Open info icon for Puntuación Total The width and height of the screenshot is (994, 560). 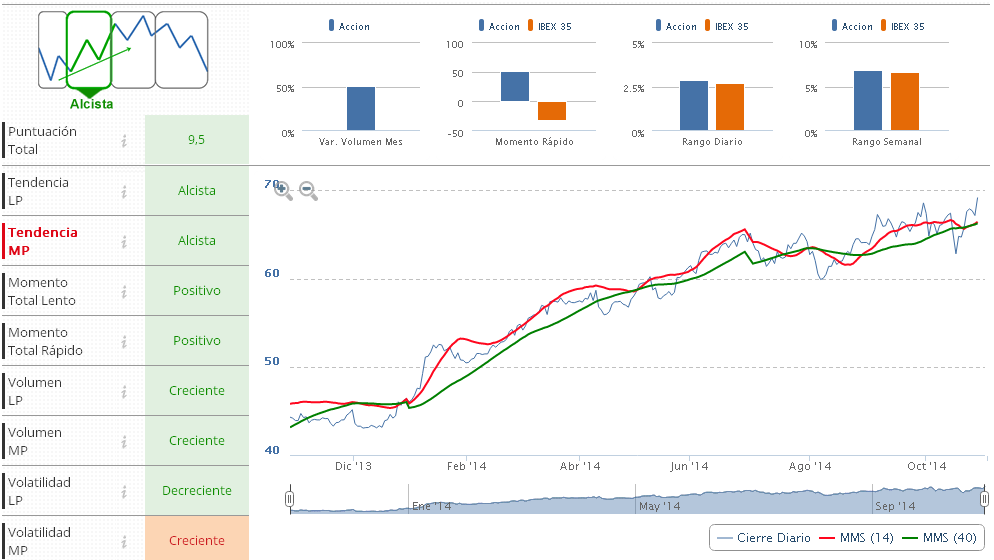(x=124, y=141)
